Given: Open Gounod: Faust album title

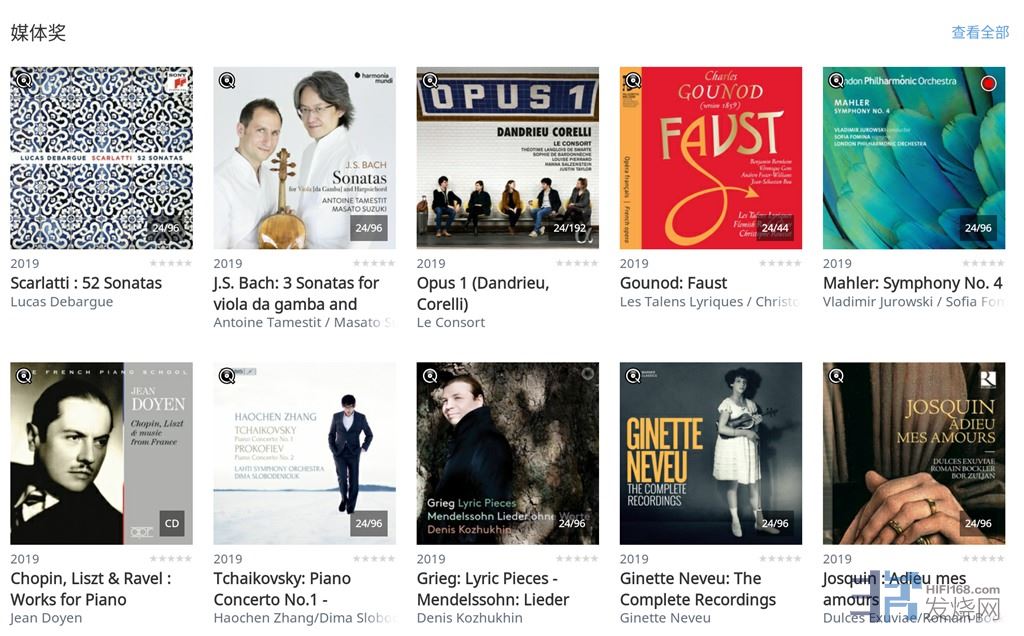Looking at the screenshot, I should coord(673,283).
